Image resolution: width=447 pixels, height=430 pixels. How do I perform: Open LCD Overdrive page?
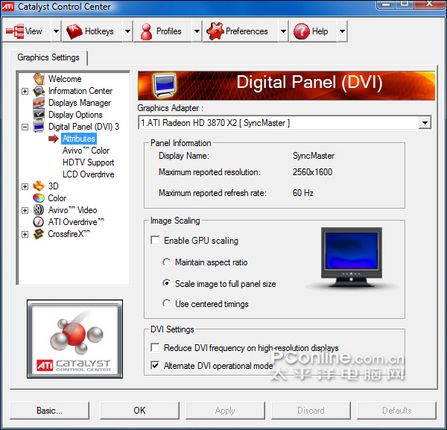(x=88, y=174)
